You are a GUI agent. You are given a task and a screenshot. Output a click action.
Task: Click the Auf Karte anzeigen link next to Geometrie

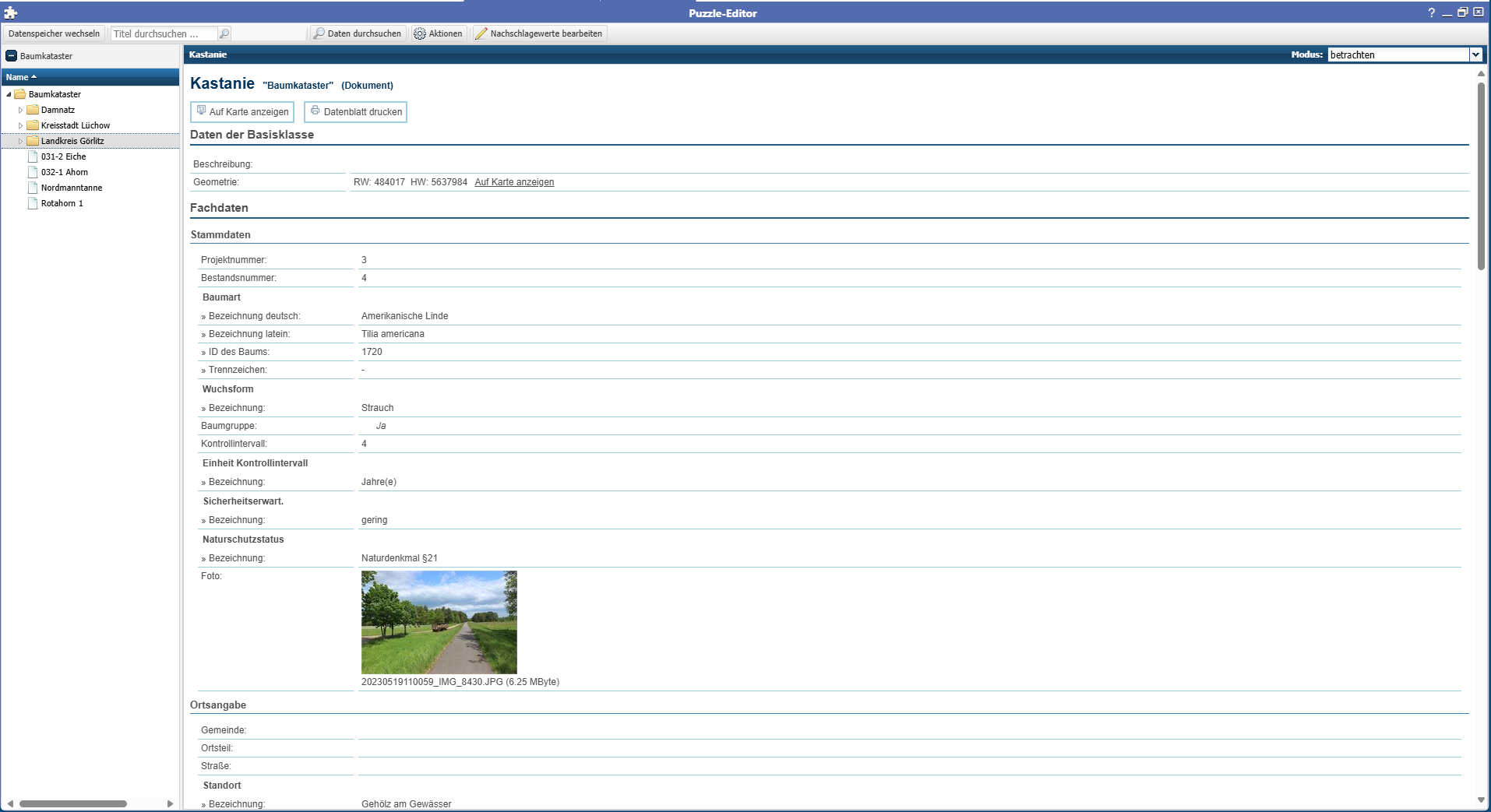point(514,182)
